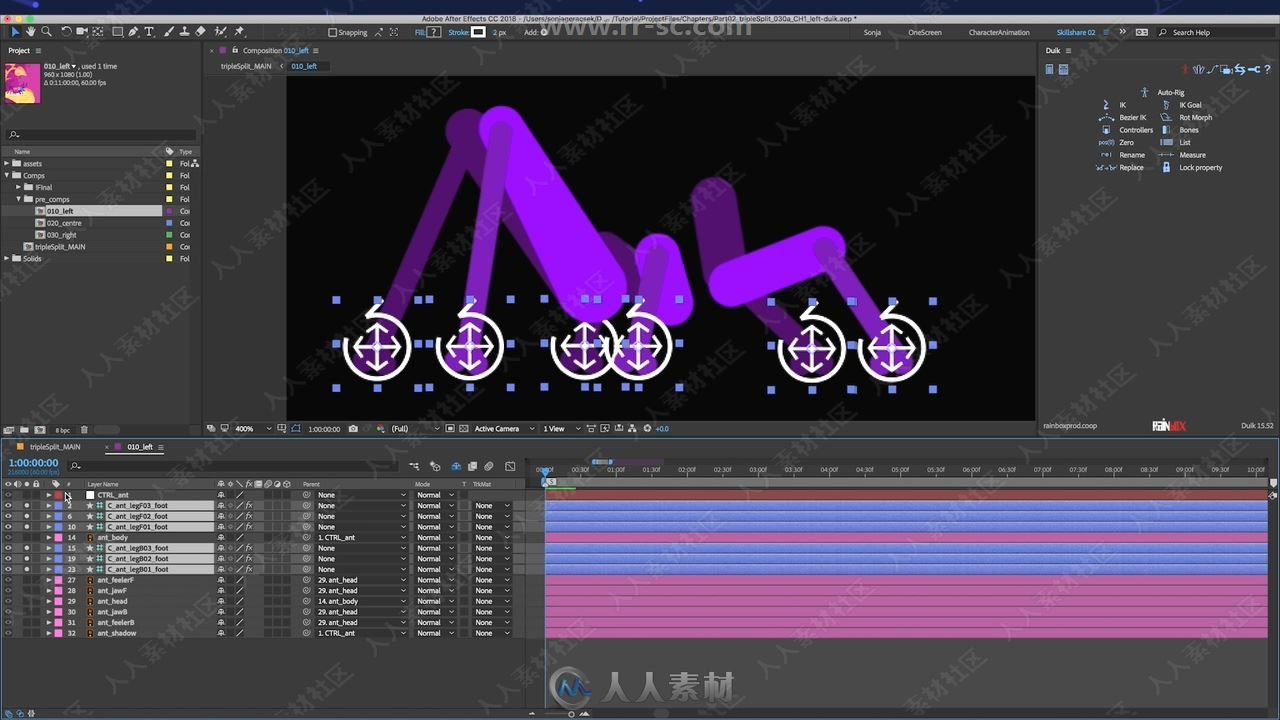The image size is (1280, 720).
Task: Click the List icon in Duik
Action: [x=1166, y=142]
